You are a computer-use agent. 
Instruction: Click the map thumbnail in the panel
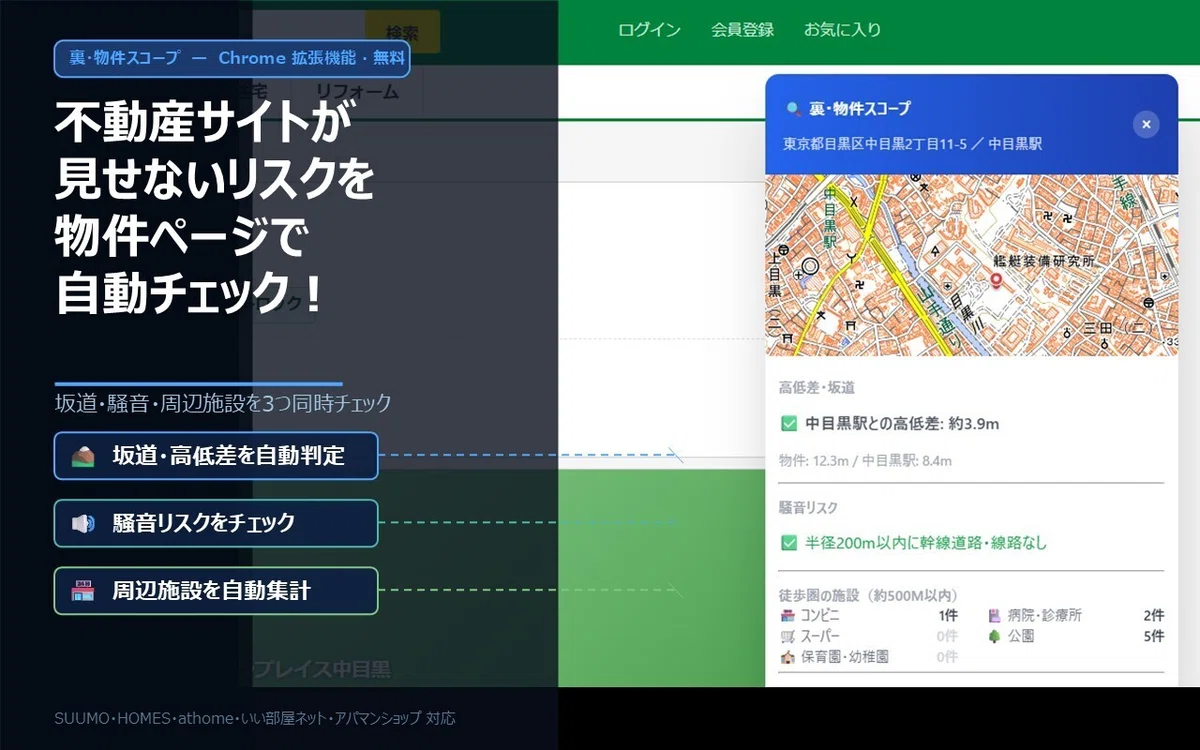[971, 264]
